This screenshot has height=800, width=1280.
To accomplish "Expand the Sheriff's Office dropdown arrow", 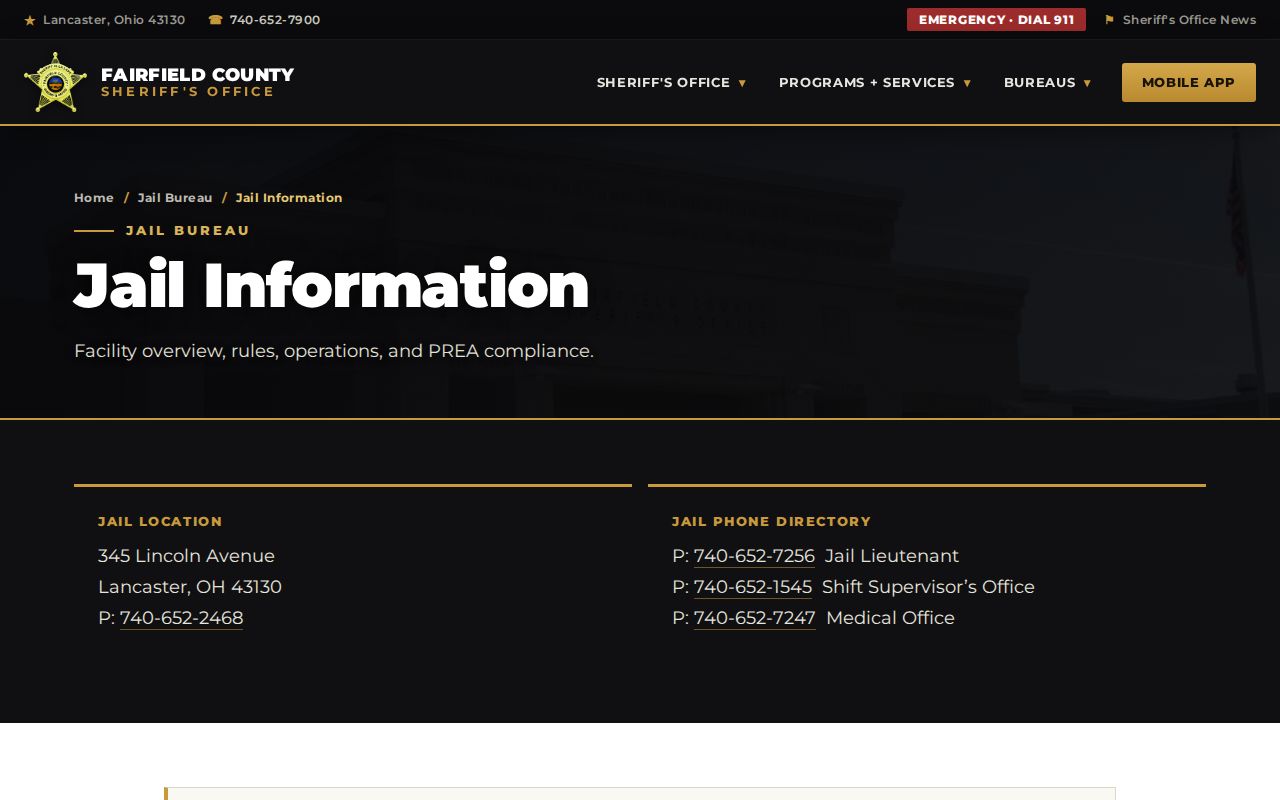I will click(742, 83).
